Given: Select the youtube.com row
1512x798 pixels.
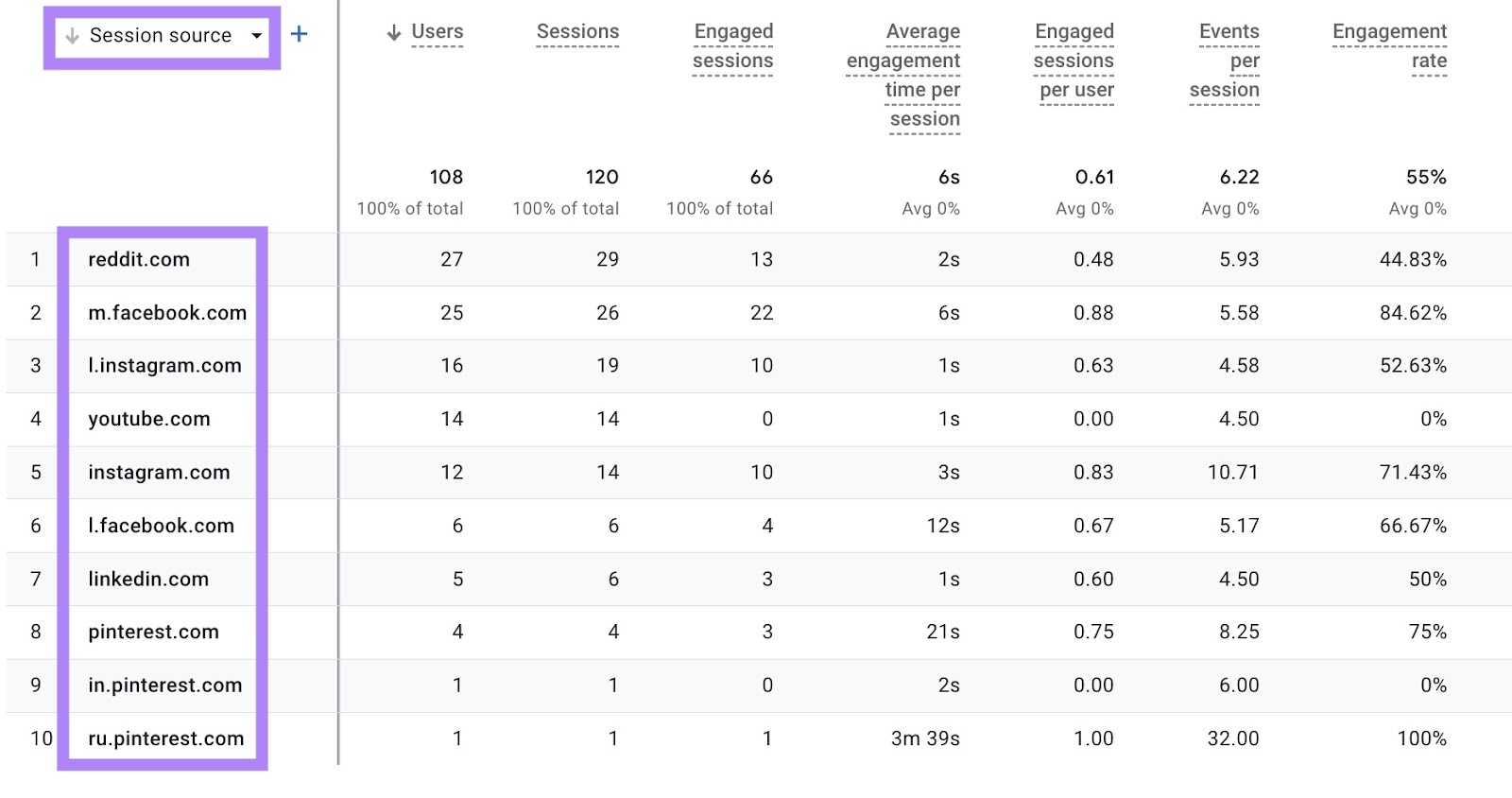Looking at the screenshot, I should (x=149, y=419).
